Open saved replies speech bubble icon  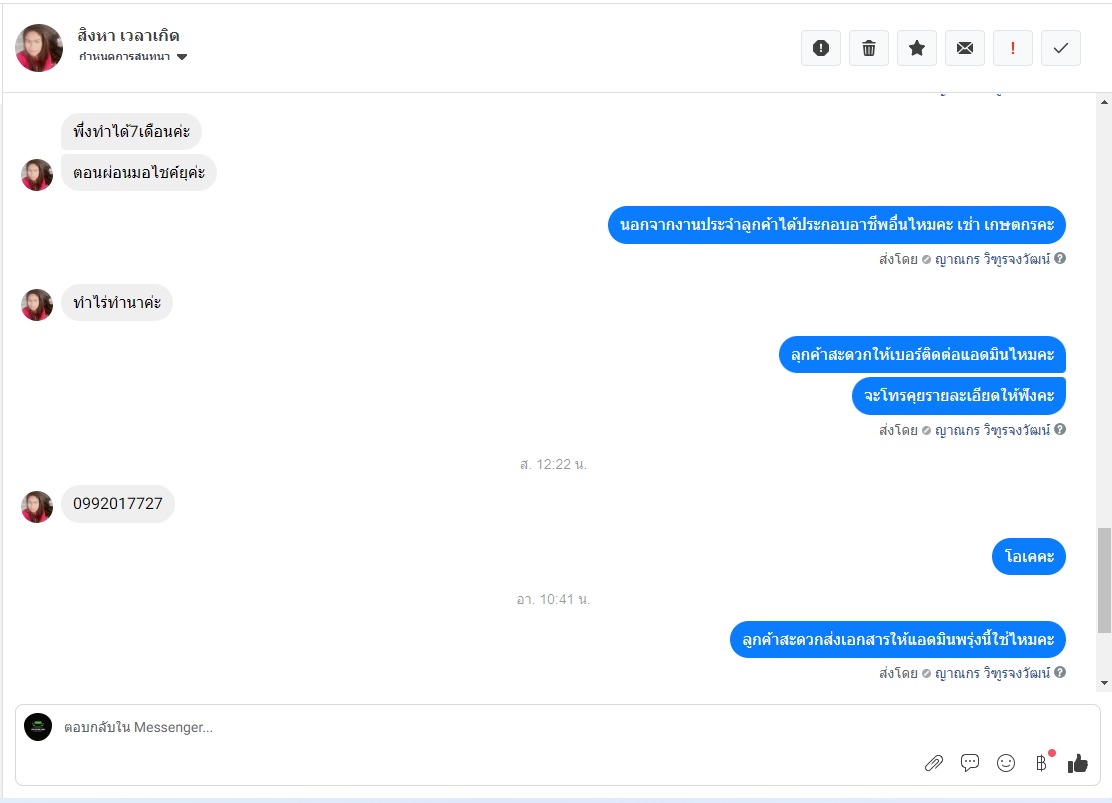[969, 763]
